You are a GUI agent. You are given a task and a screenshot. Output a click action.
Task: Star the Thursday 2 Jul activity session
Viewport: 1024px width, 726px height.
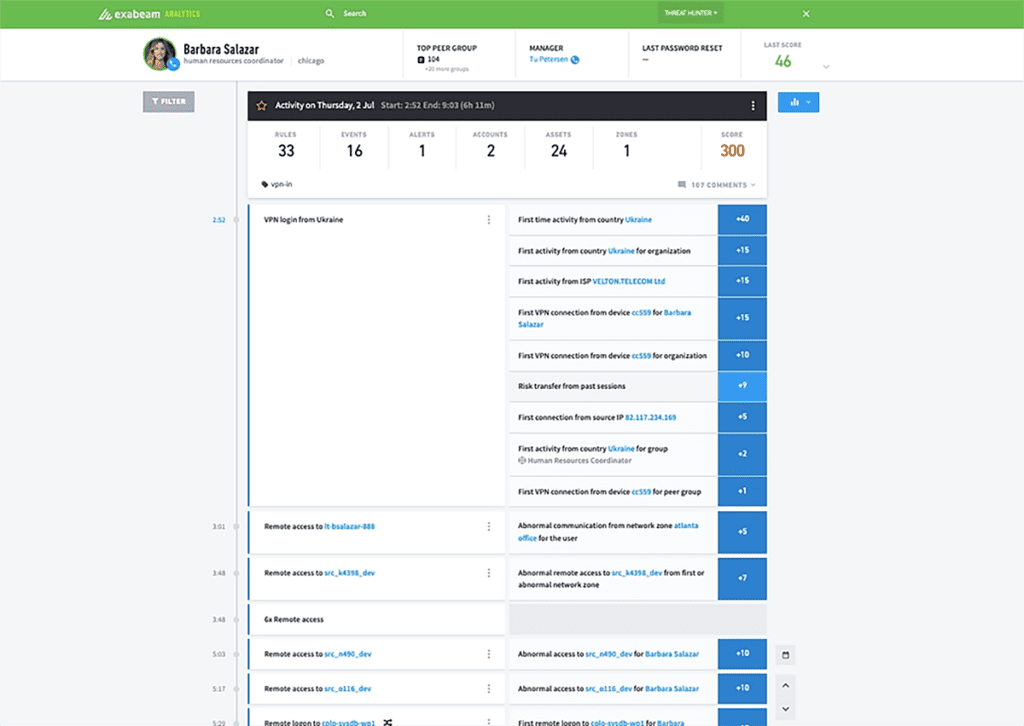coord(262,105)
